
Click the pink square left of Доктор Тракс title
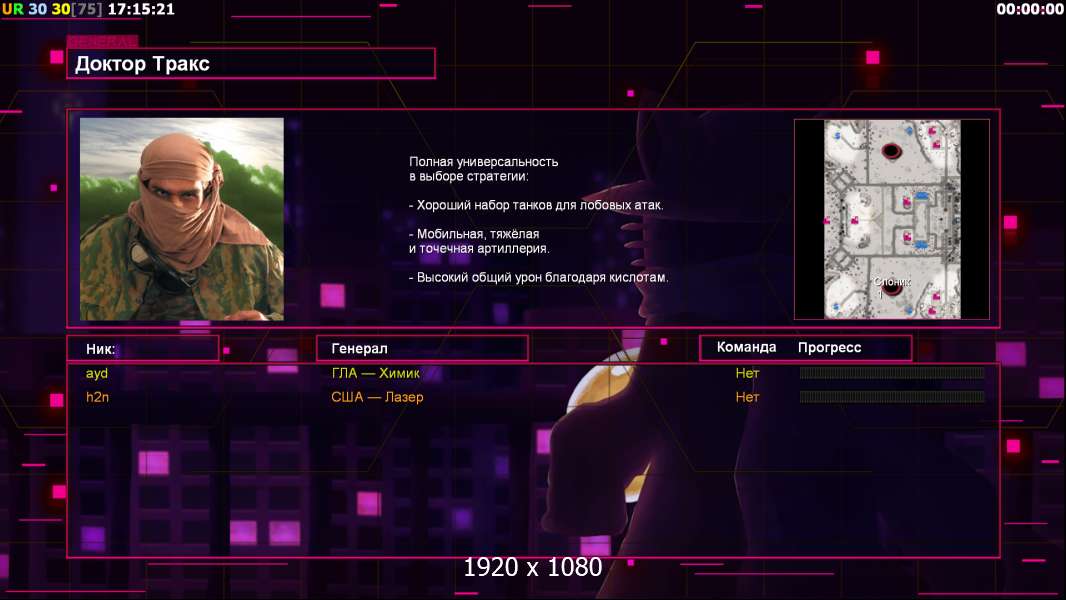(56, 57)
